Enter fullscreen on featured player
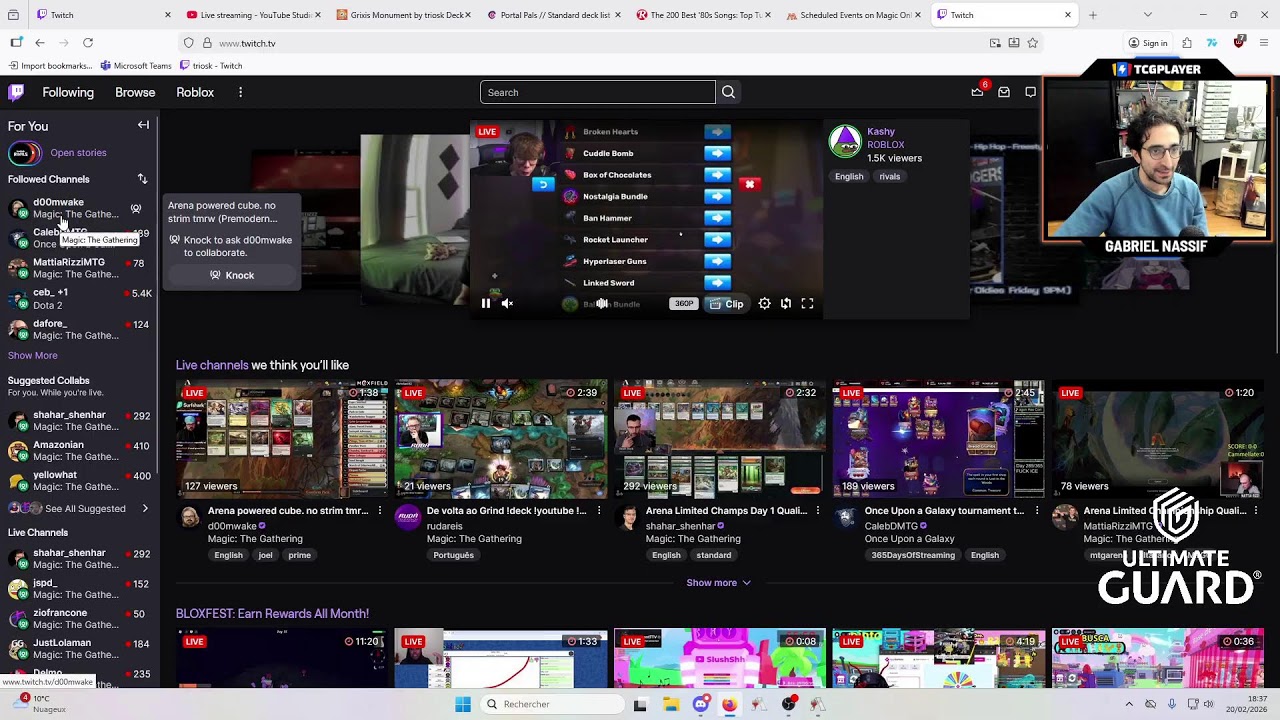 tap(807, 303)
